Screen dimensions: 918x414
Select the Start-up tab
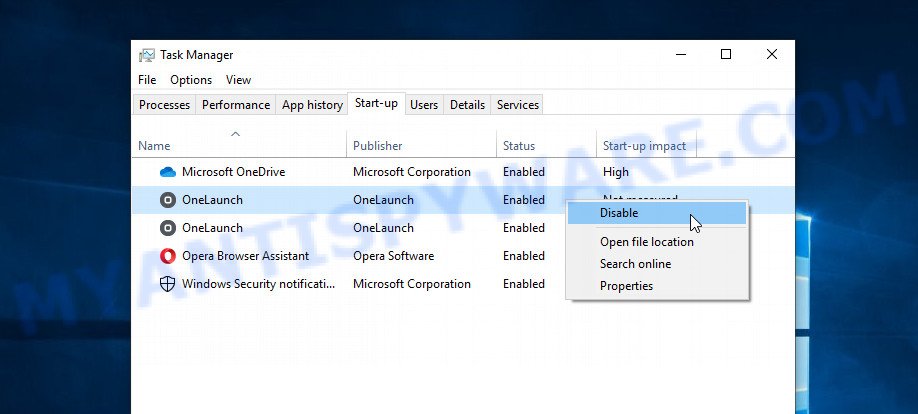376,104
